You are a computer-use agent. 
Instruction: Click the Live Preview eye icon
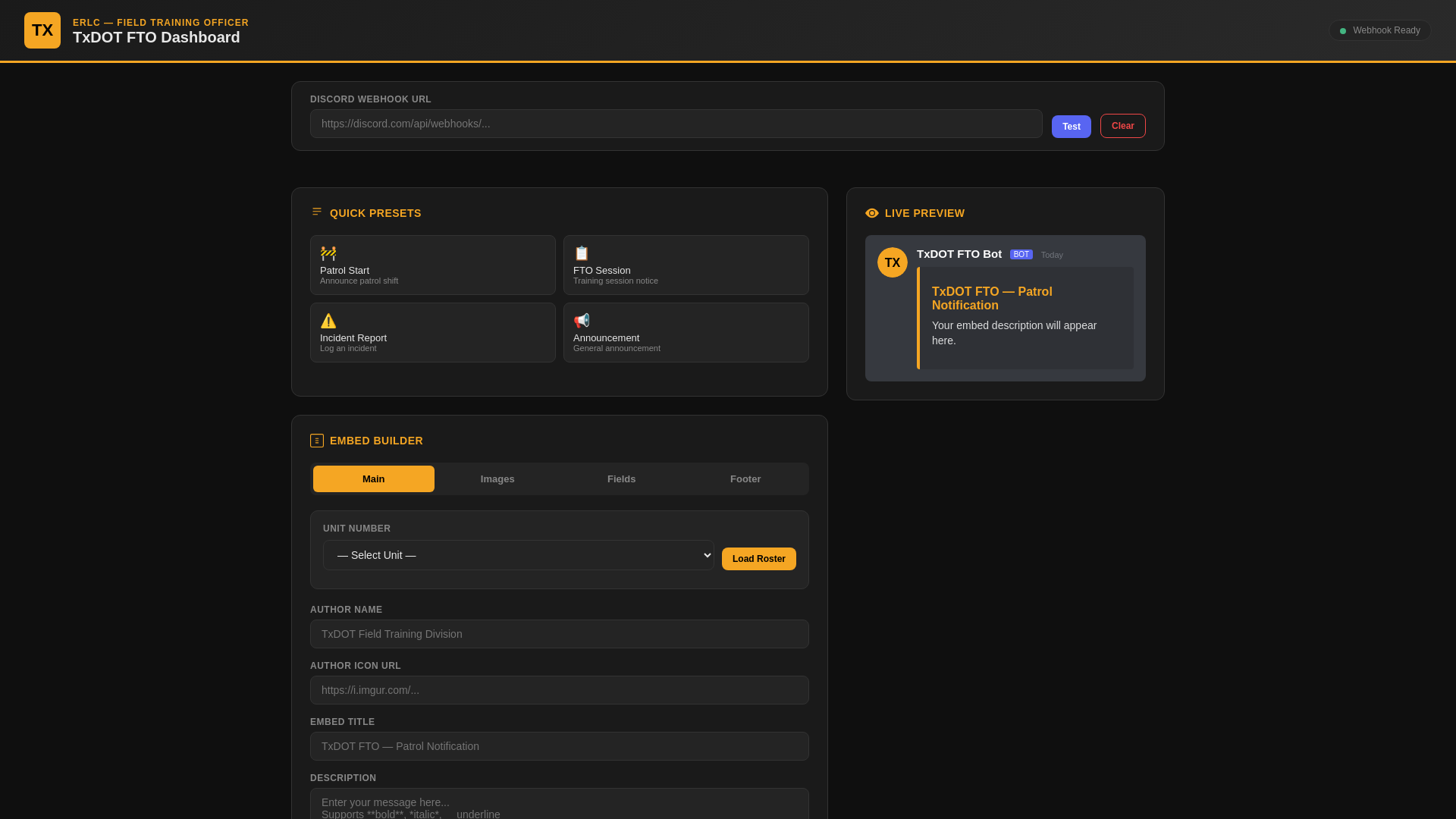coord(872,213)
